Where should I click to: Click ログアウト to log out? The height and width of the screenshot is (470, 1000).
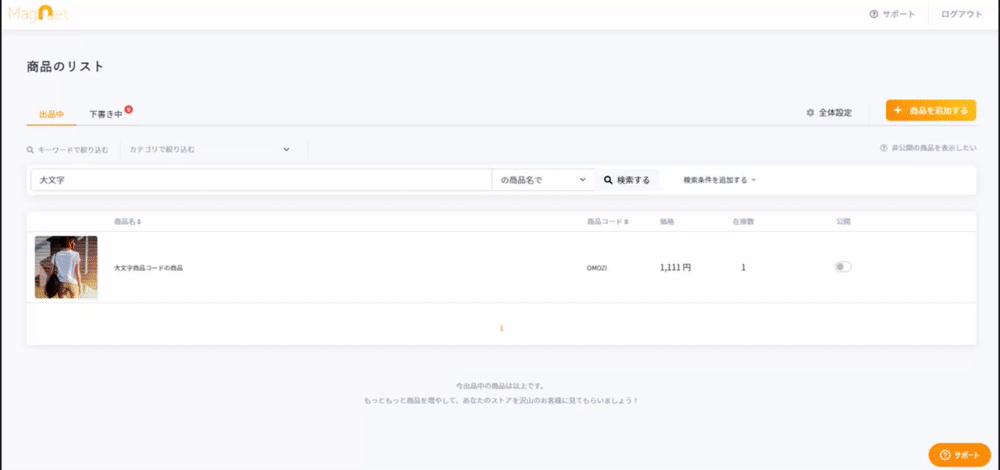click(962, 14)
